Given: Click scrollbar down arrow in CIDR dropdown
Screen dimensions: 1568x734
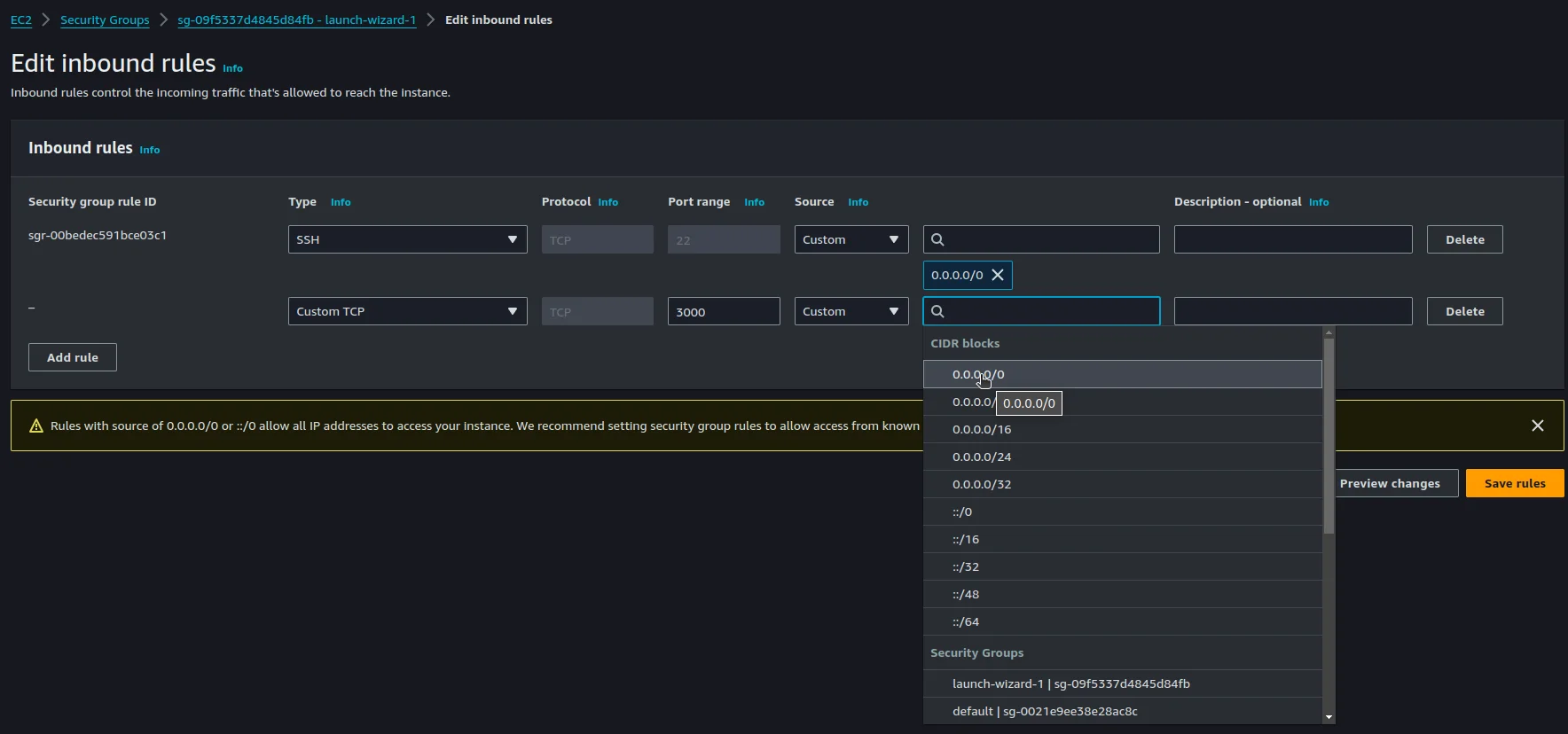Looking at the screenshot, I should [x=1329, y=716].
